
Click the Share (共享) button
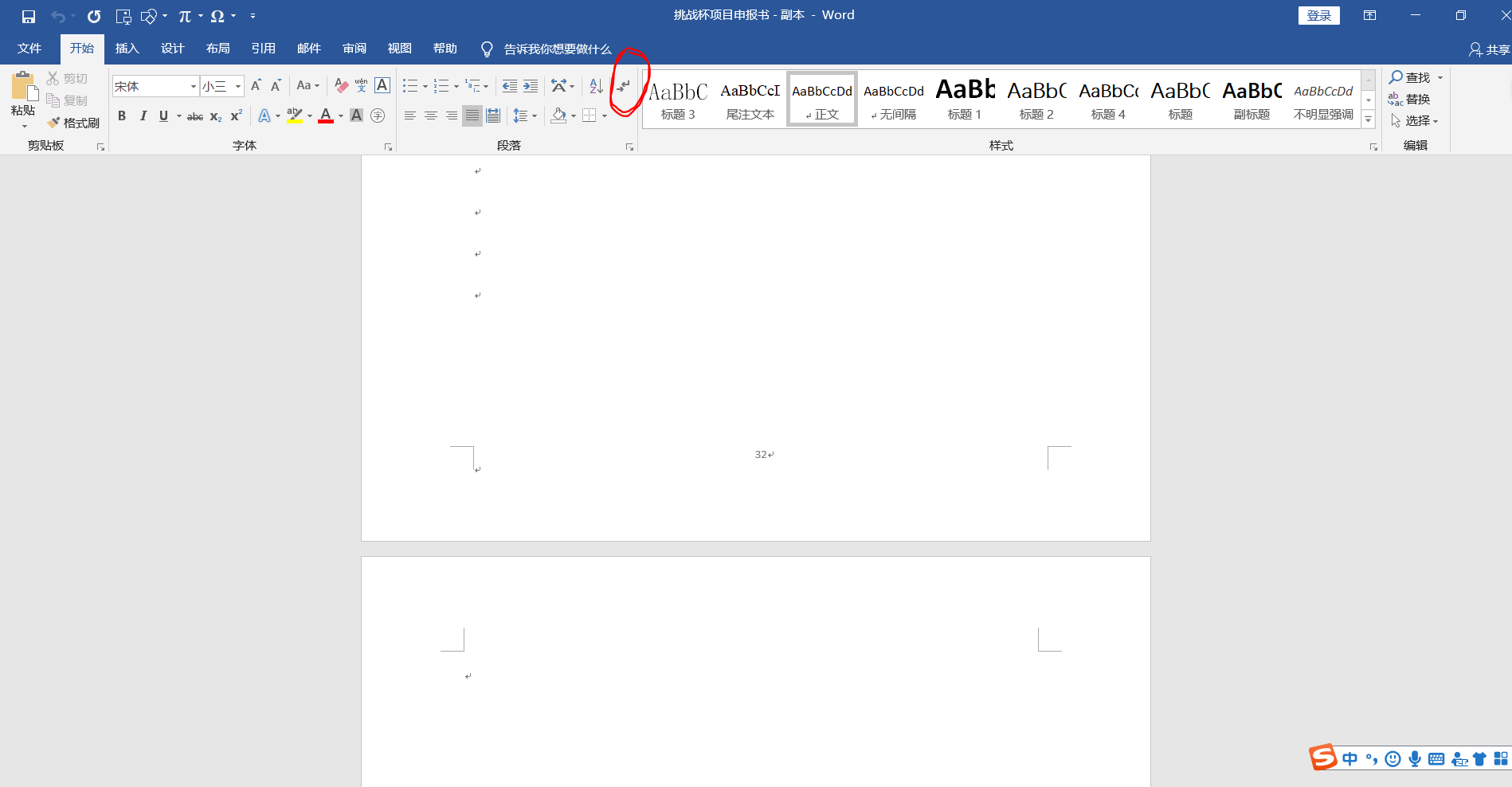pyautogui.click(x=1489, y=49)
